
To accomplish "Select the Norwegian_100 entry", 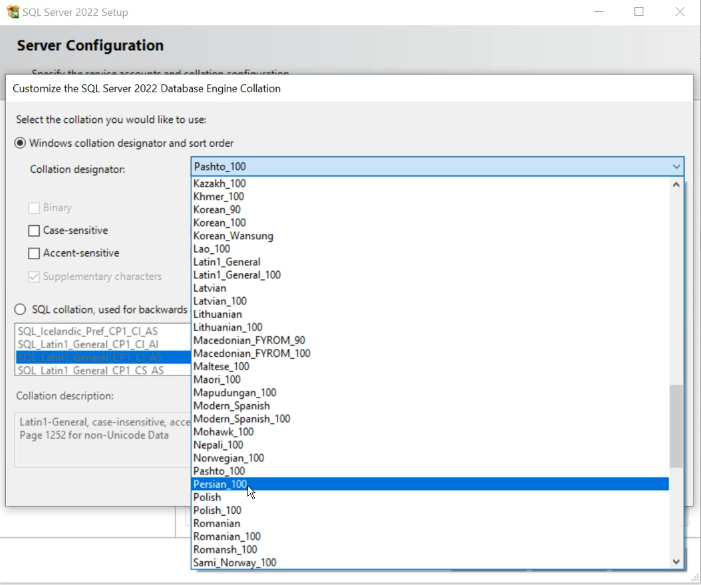I will [430, 458].
